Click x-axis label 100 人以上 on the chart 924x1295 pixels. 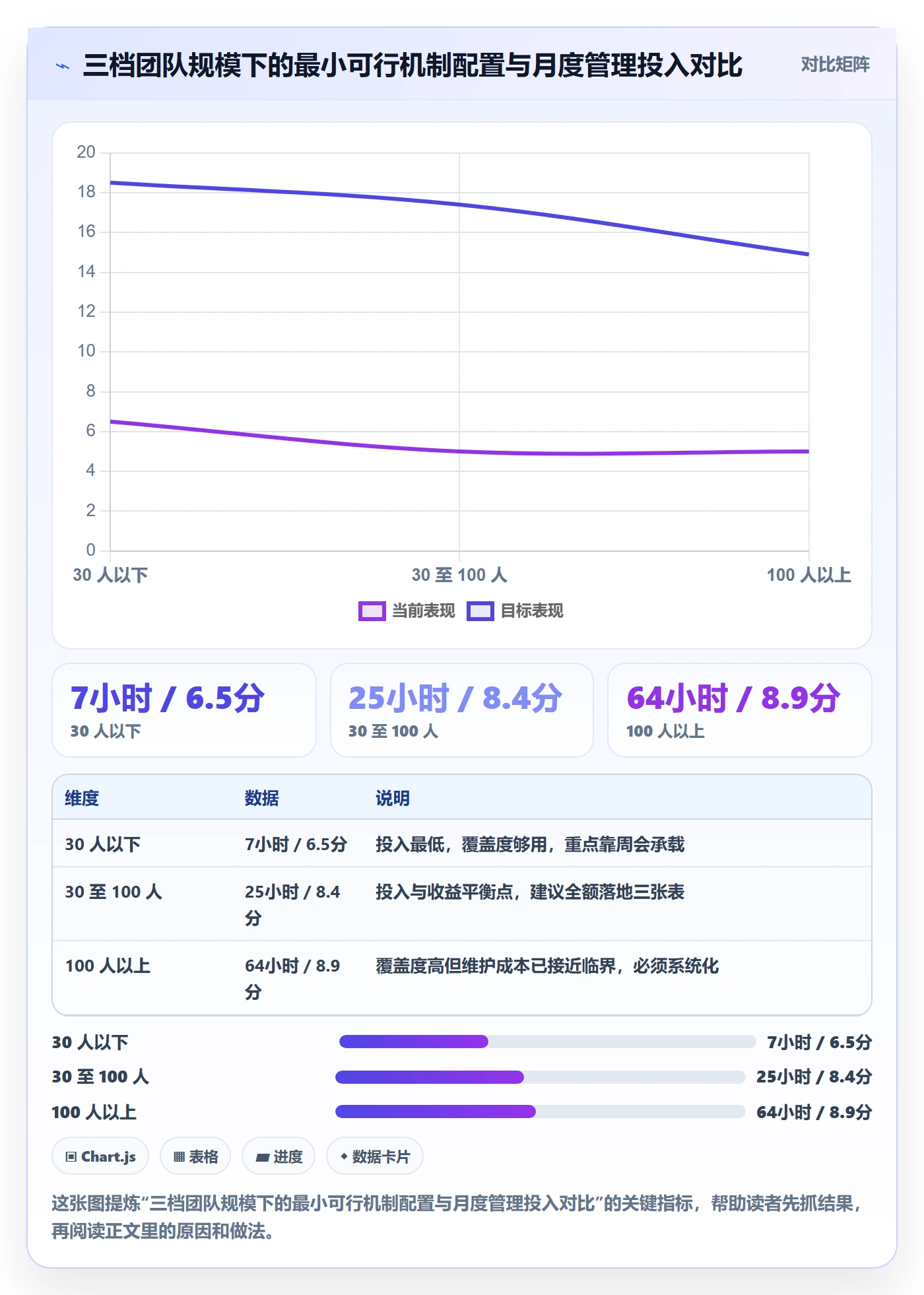pyautogui.click(x=808, y=575)
